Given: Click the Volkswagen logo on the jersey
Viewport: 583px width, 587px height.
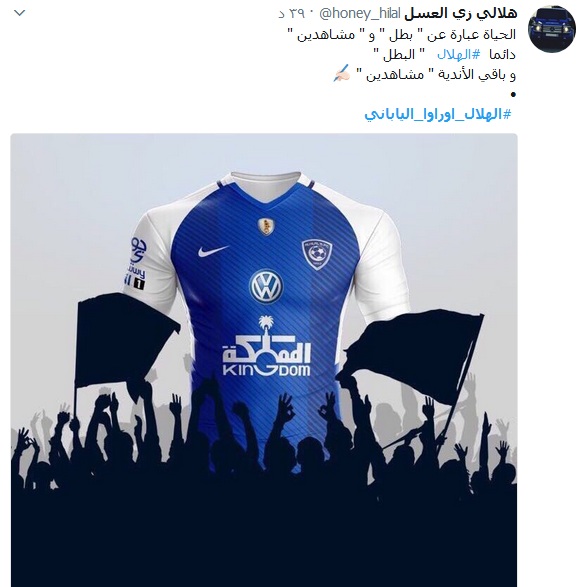Looking at the screenshot, I should pos(266,287).
